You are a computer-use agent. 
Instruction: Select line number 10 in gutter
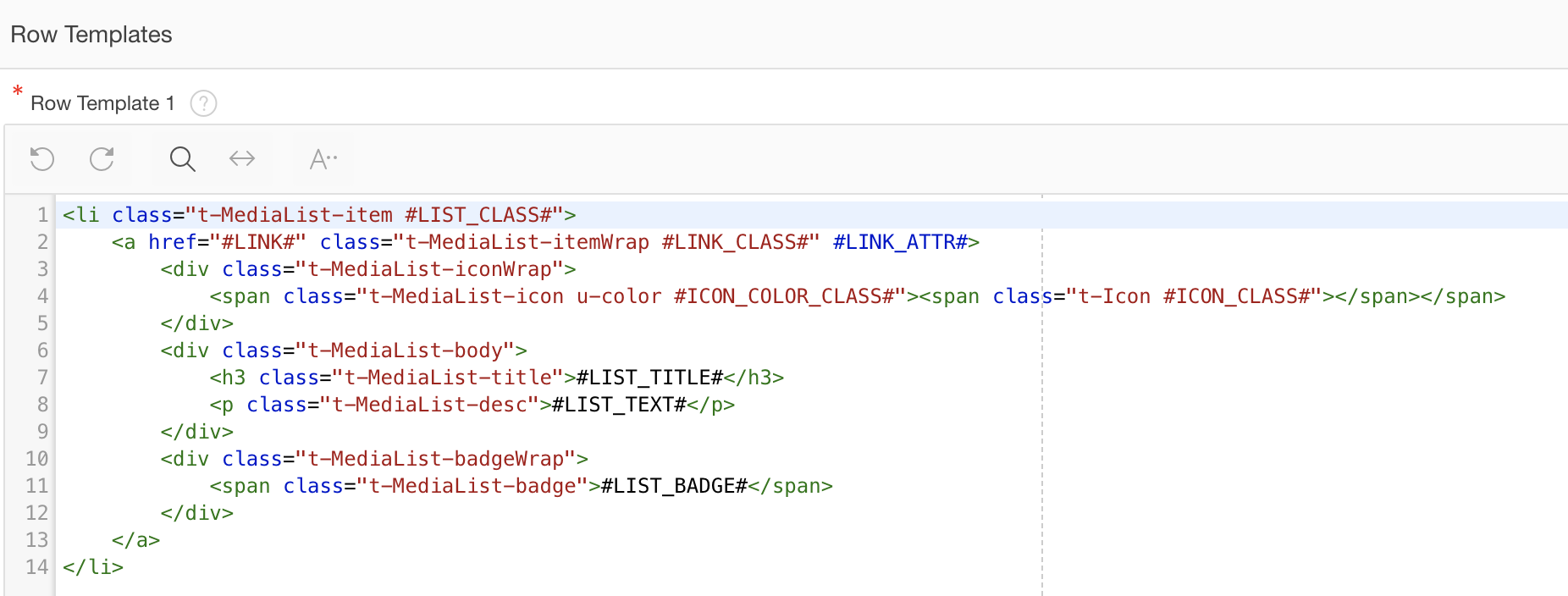36,459
